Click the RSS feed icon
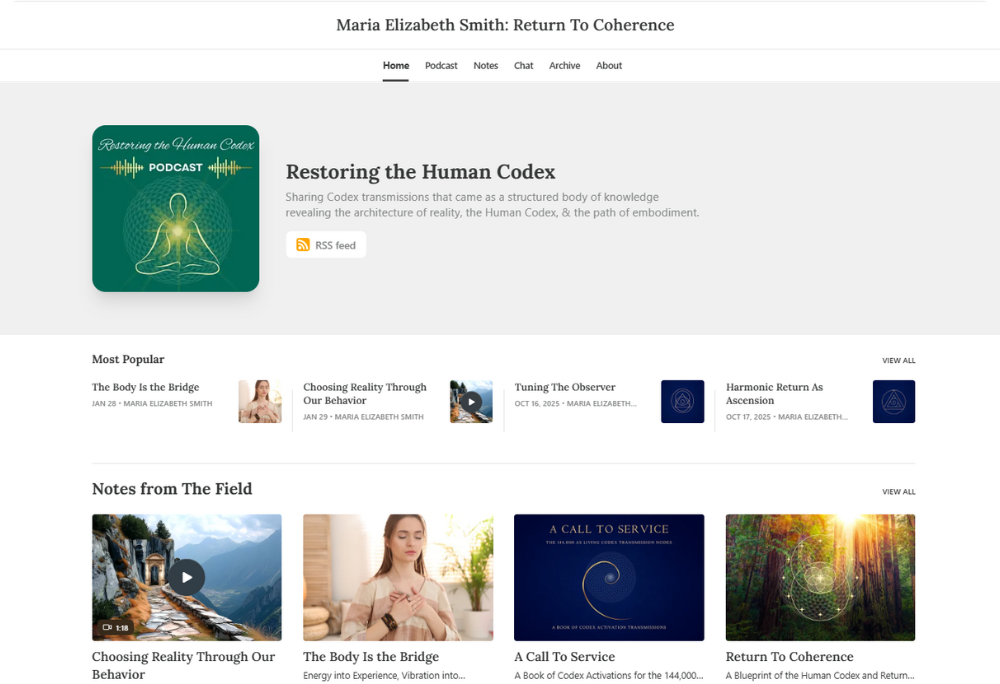This screenshot has width=1000, height=684. (x=304, y=244)
